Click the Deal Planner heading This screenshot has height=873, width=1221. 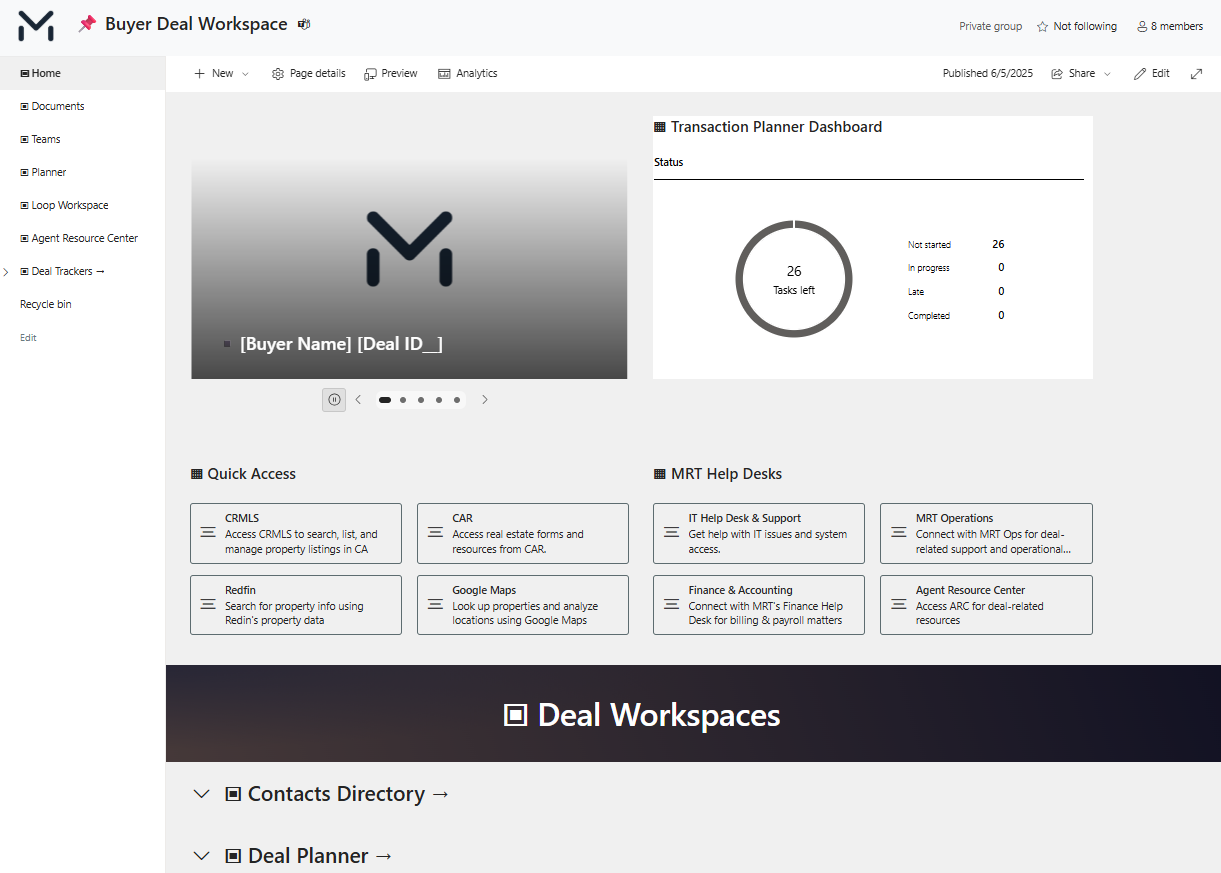pyautogui.click(x=310, y=856)
